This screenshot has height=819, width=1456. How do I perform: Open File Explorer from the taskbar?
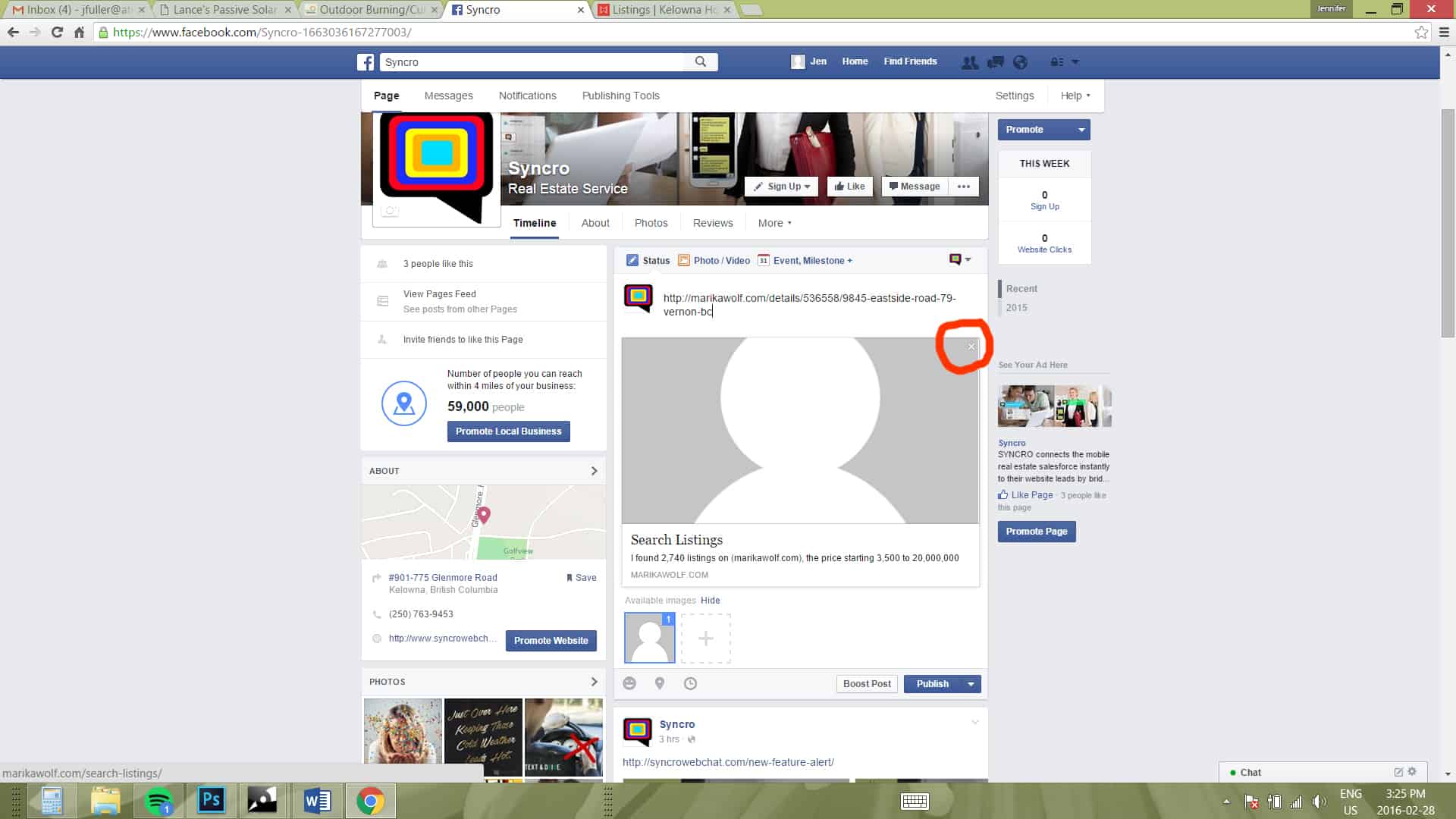coord(105,801)
